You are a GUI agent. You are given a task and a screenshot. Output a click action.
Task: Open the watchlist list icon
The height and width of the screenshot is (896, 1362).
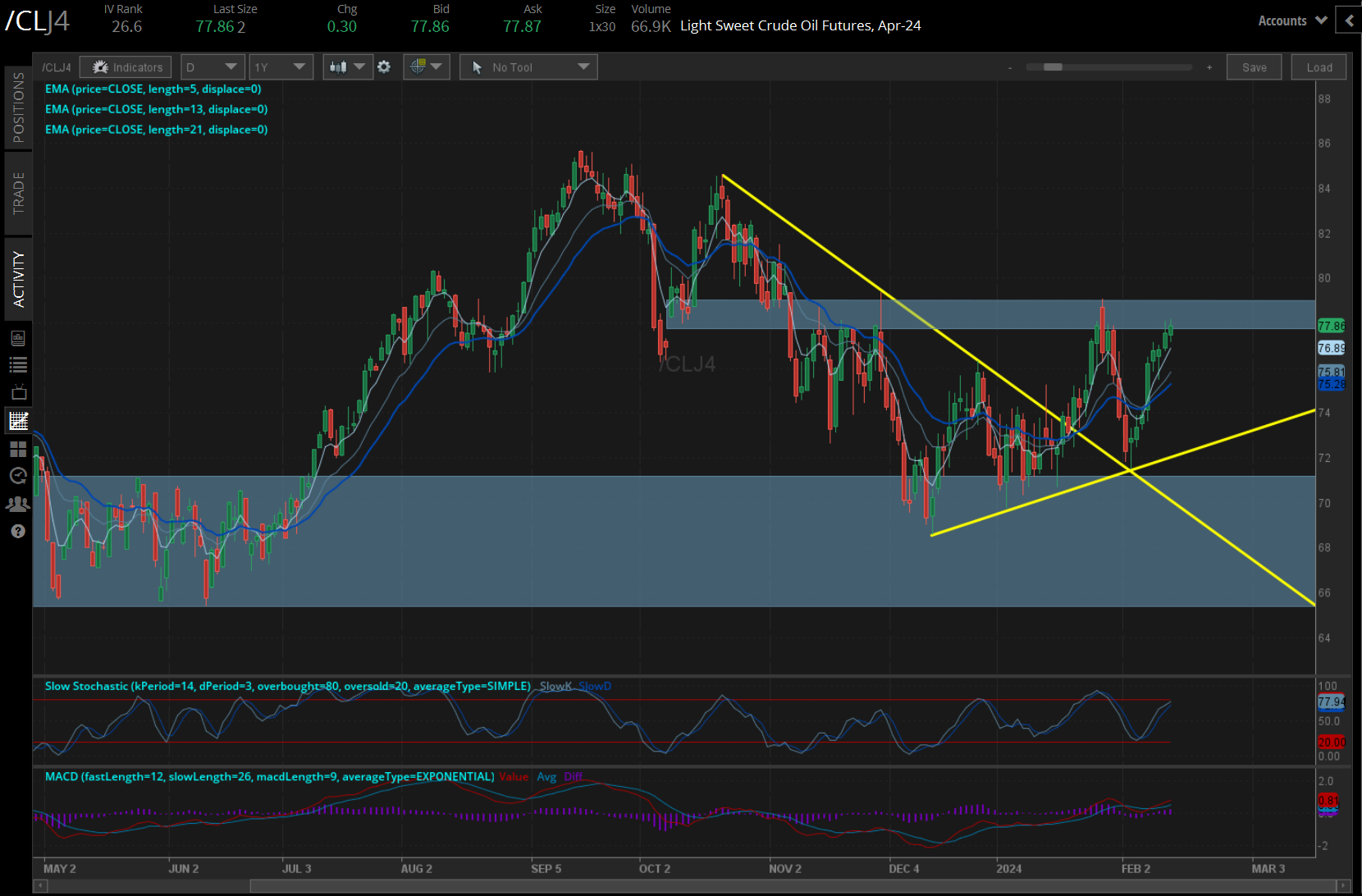[18, 365]
